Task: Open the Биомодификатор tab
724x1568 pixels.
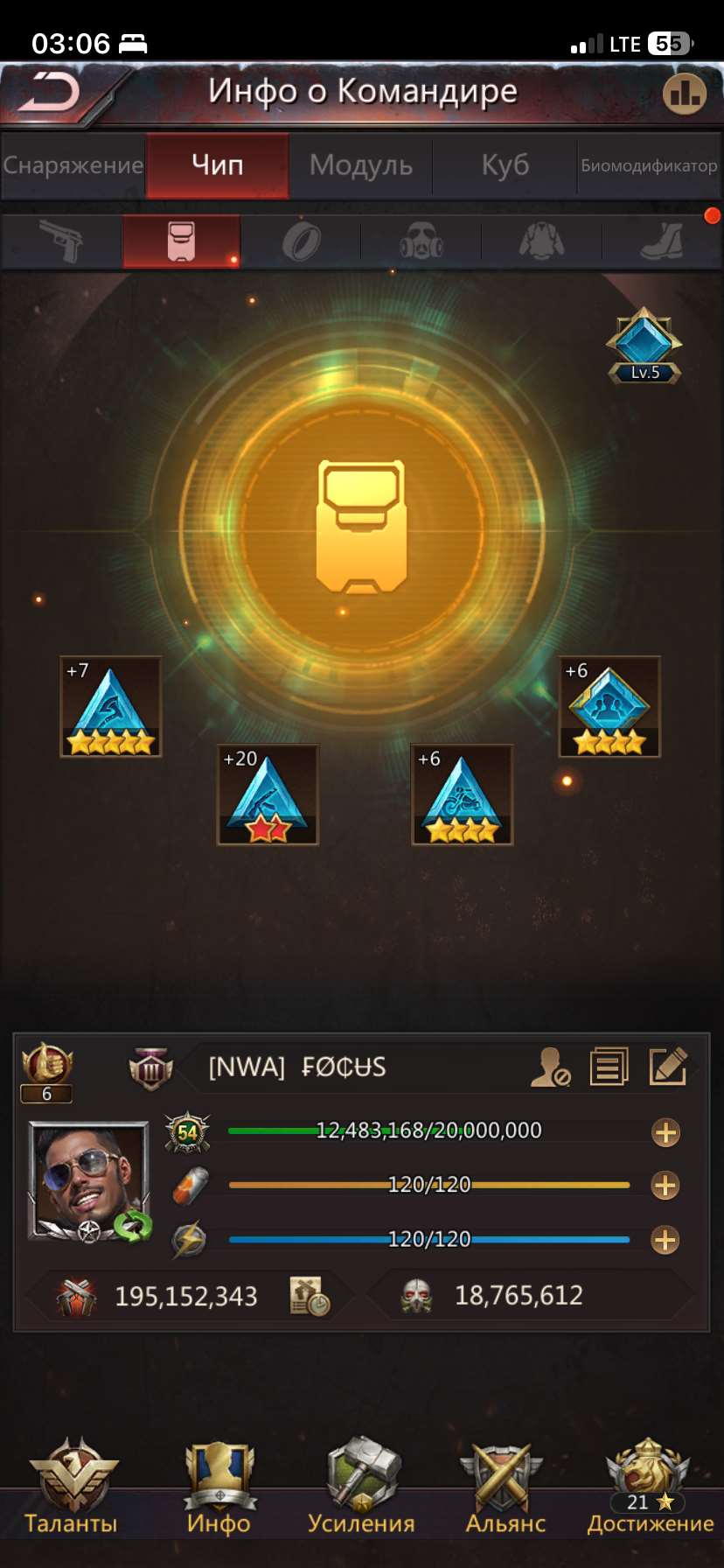Action: [x=649, y=165]
